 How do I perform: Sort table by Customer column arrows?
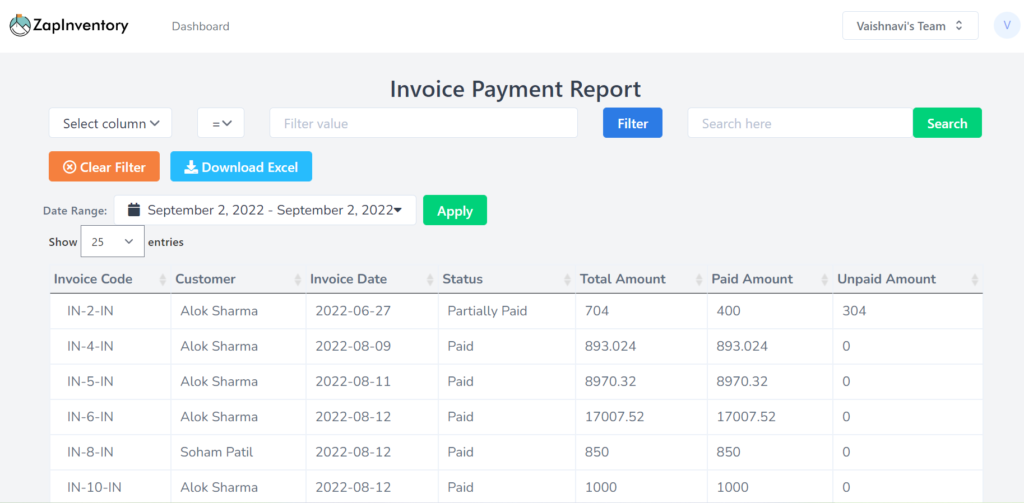(x=297, y=279)
